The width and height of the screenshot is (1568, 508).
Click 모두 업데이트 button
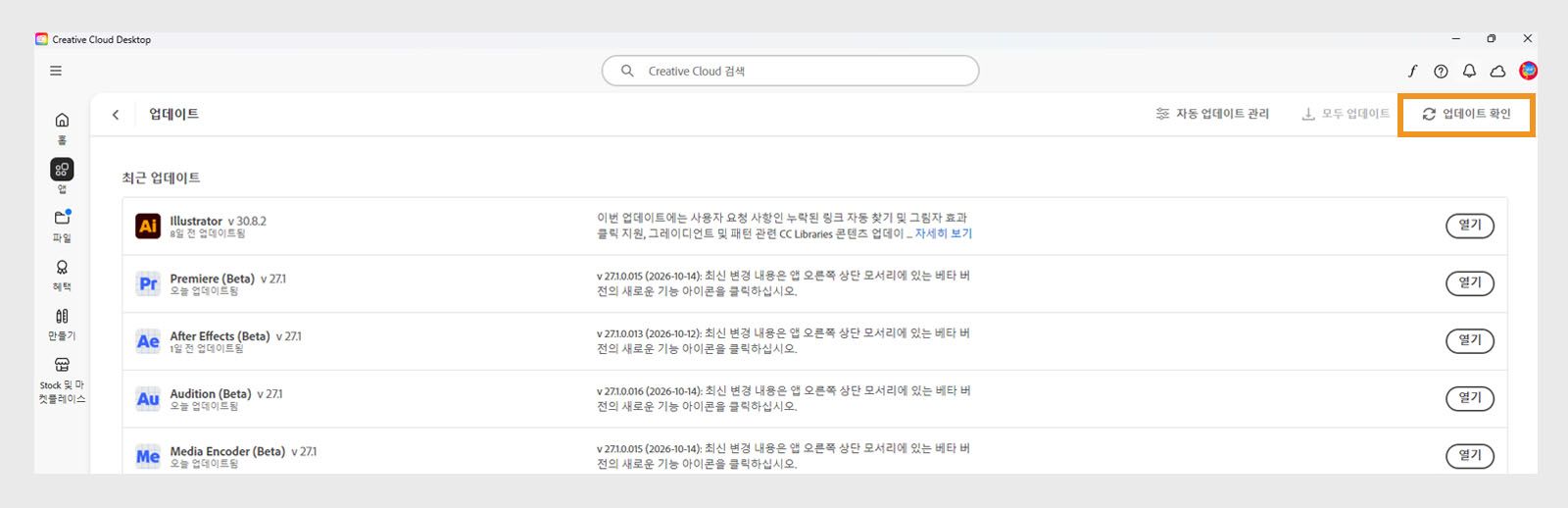click(1346, 114)
